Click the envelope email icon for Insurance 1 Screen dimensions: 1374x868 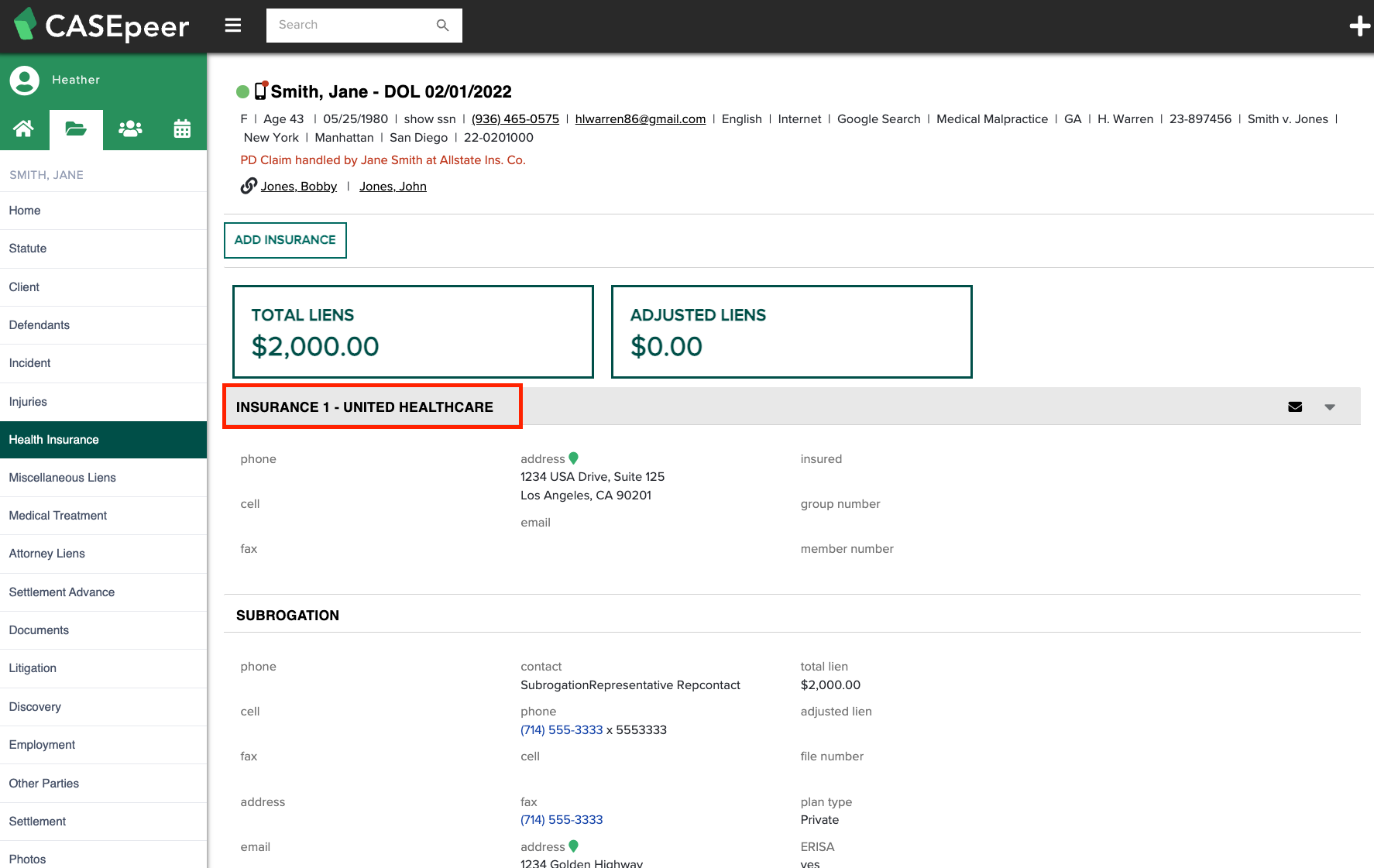[x=1295, y=407]
